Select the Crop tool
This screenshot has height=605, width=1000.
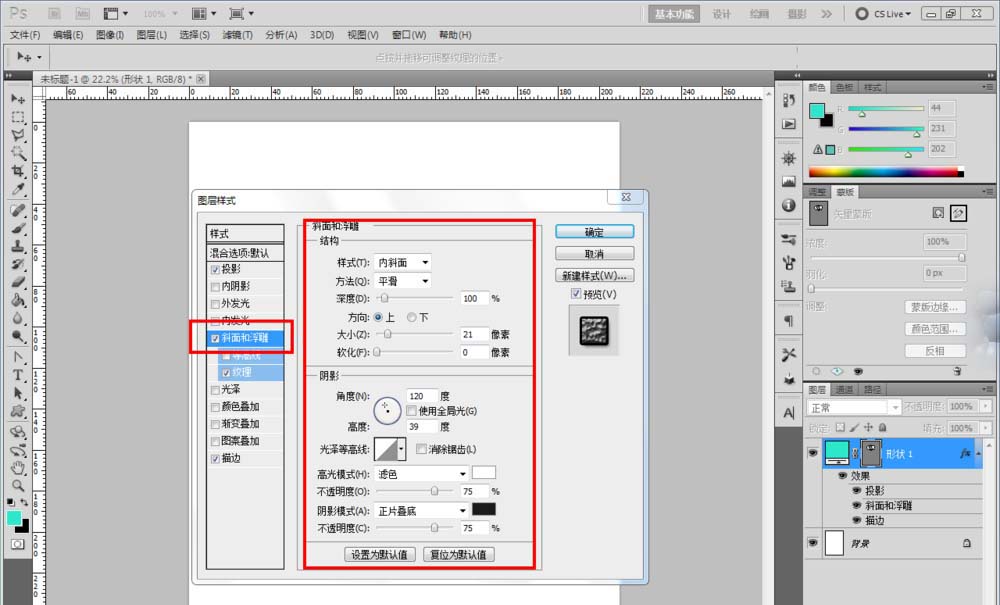[18, 171]
